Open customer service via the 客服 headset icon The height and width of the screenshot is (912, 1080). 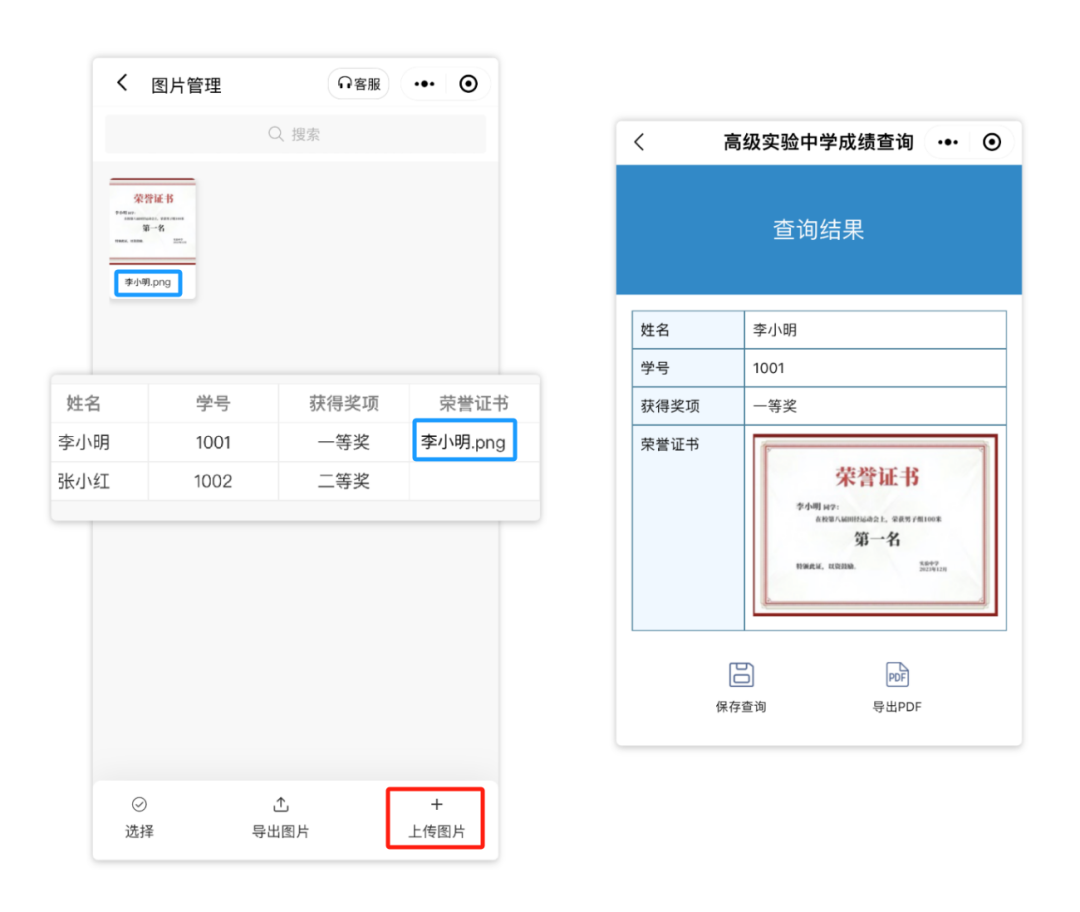358,84
